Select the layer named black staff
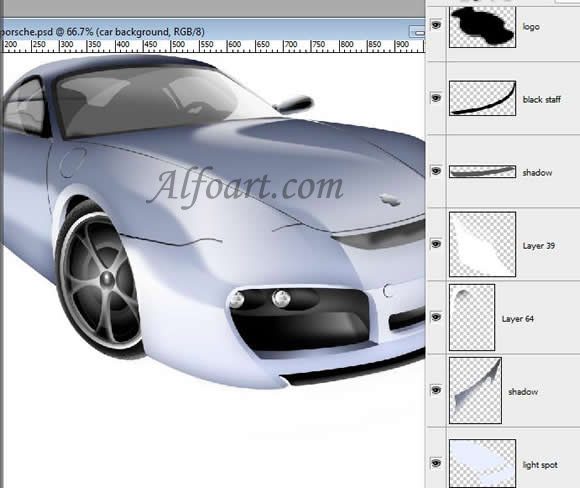580x488 pixels. (542, 99)
